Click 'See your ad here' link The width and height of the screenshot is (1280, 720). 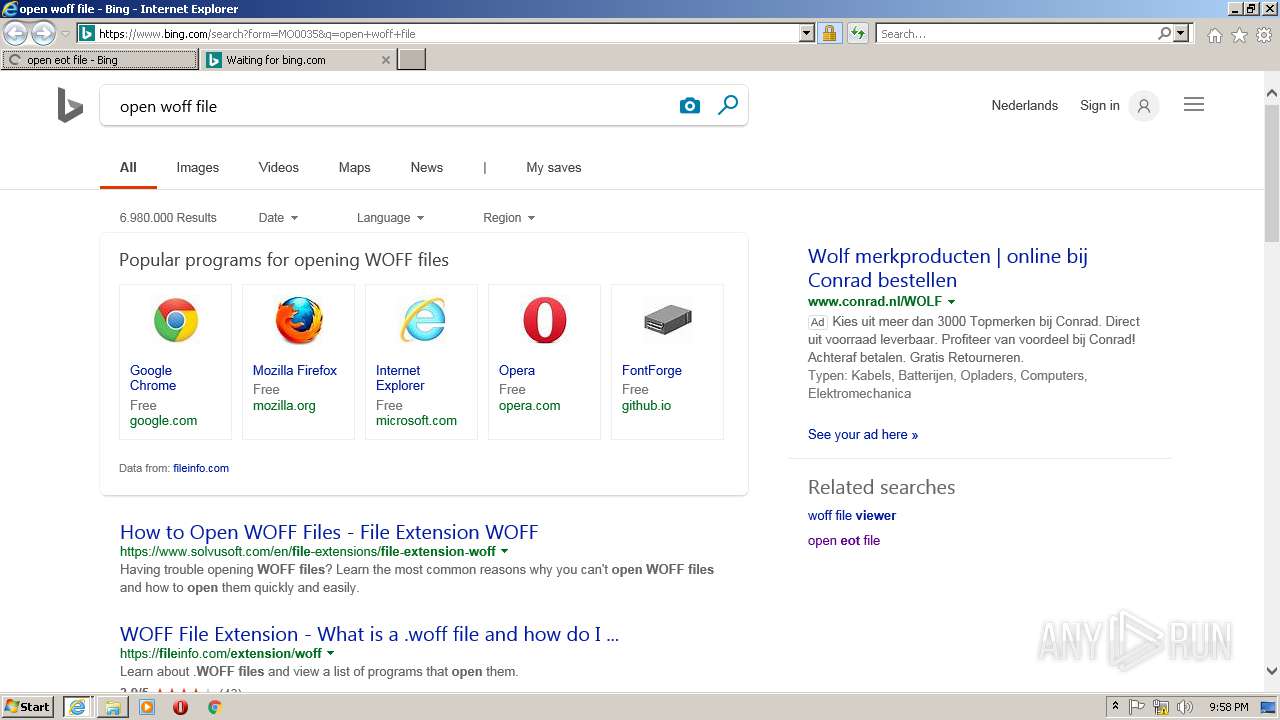pyautogui.click(x=863, y=435)
